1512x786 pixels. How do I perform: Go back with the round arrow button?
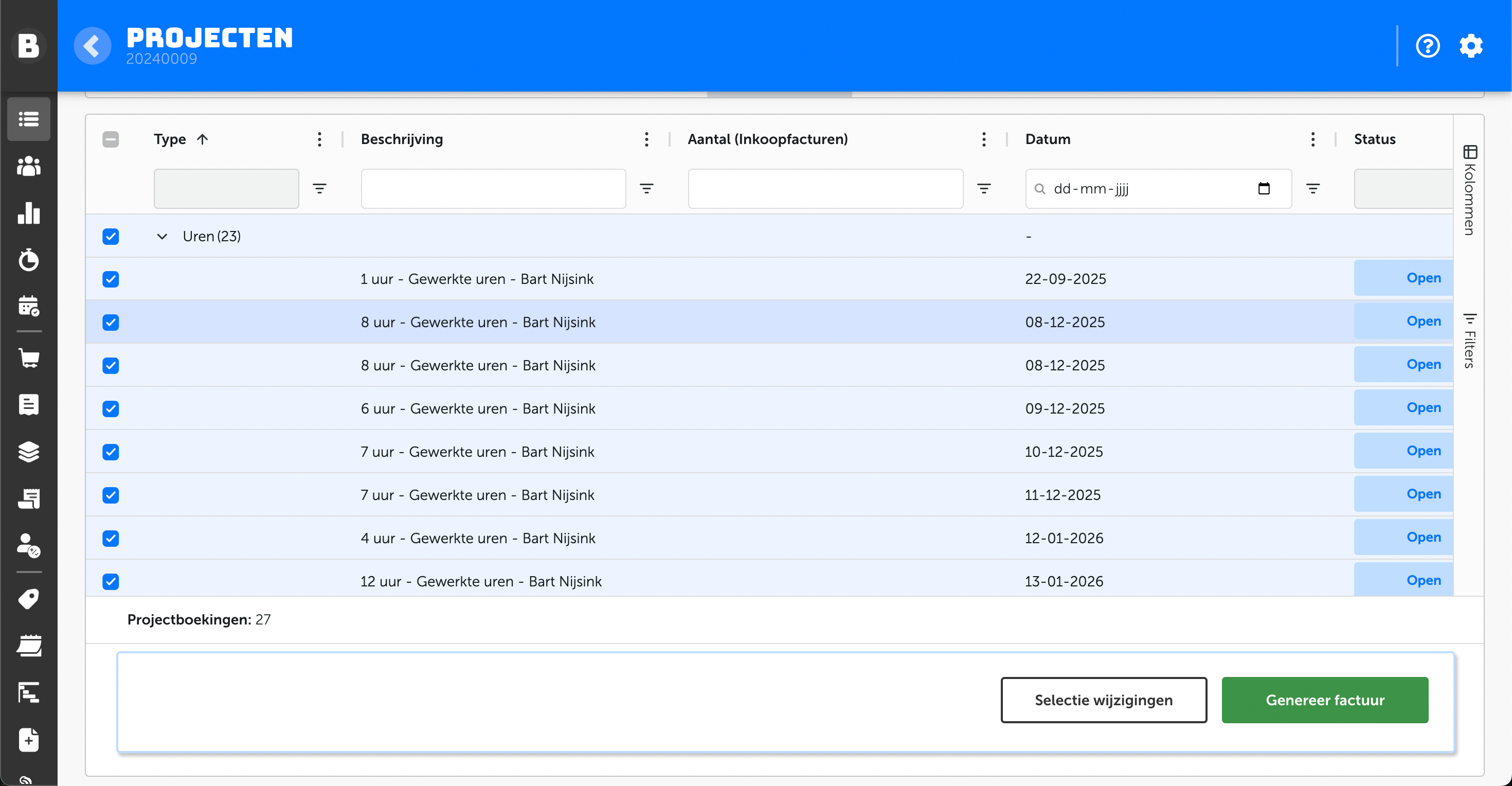click(x=92, y=46)
